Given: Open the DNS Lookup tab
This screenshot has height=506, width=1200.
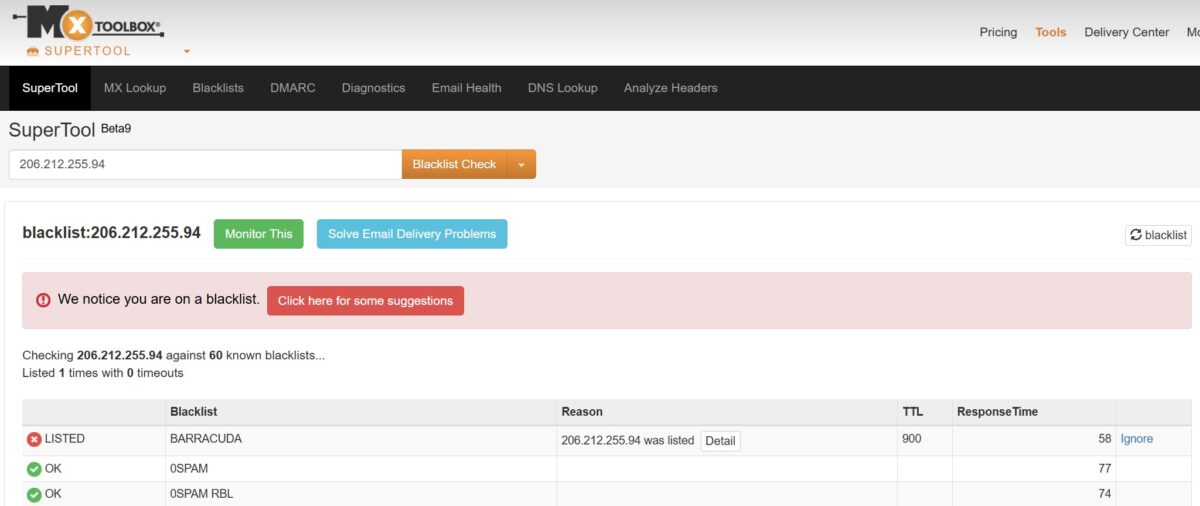Looking at the screenshot, I should coord(562,88).
